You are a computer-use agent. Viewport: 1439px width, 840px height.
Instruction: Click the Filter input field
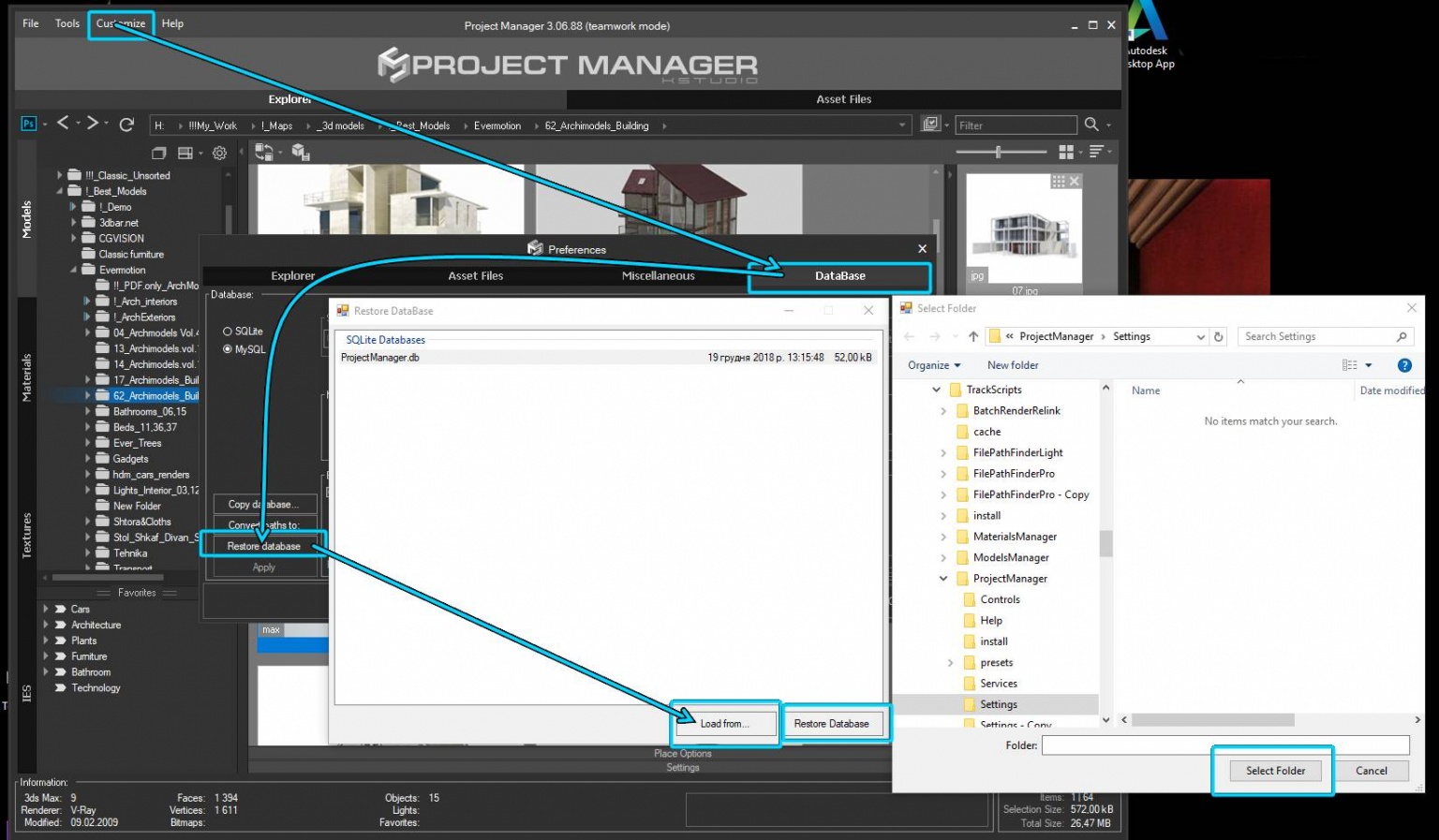click(1016, 125)
